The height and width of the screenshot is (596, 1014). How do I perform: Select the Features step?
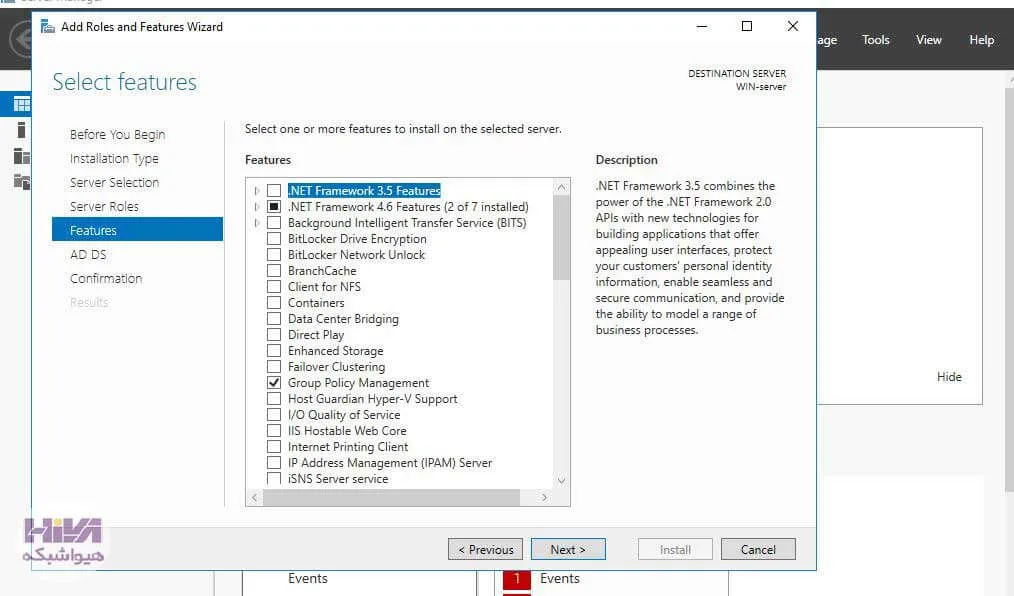137,229
